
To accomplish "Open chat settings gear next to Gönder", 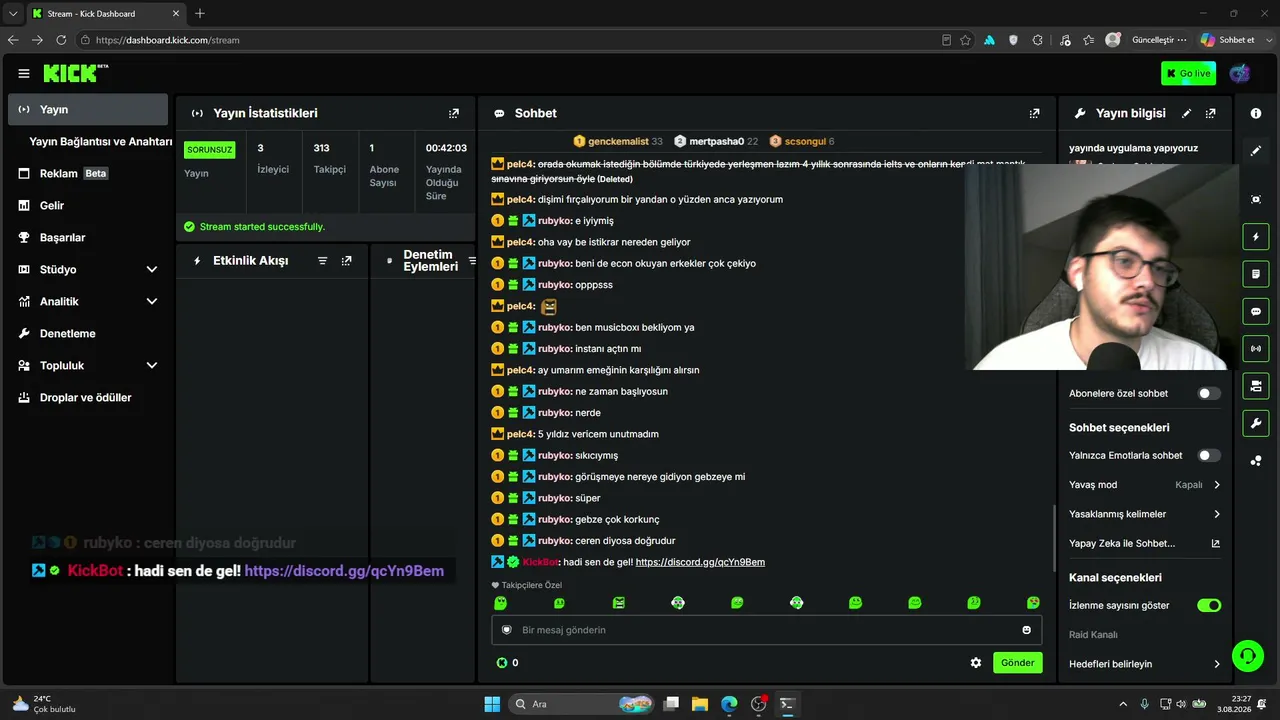I will (976, 663).
